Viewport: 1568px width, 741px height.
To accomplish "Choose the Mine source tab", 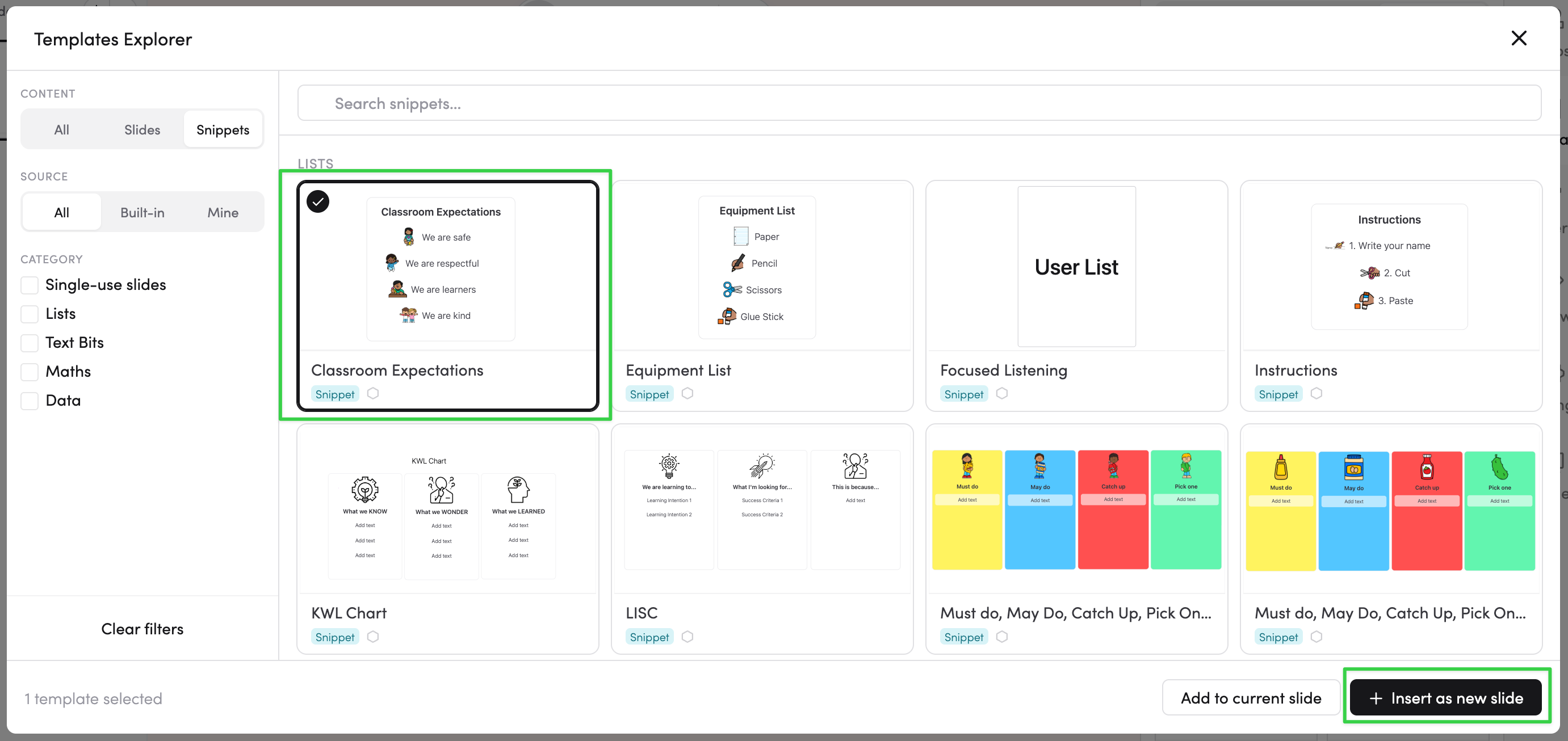I will pyautogui.click(x=223, y=212).
